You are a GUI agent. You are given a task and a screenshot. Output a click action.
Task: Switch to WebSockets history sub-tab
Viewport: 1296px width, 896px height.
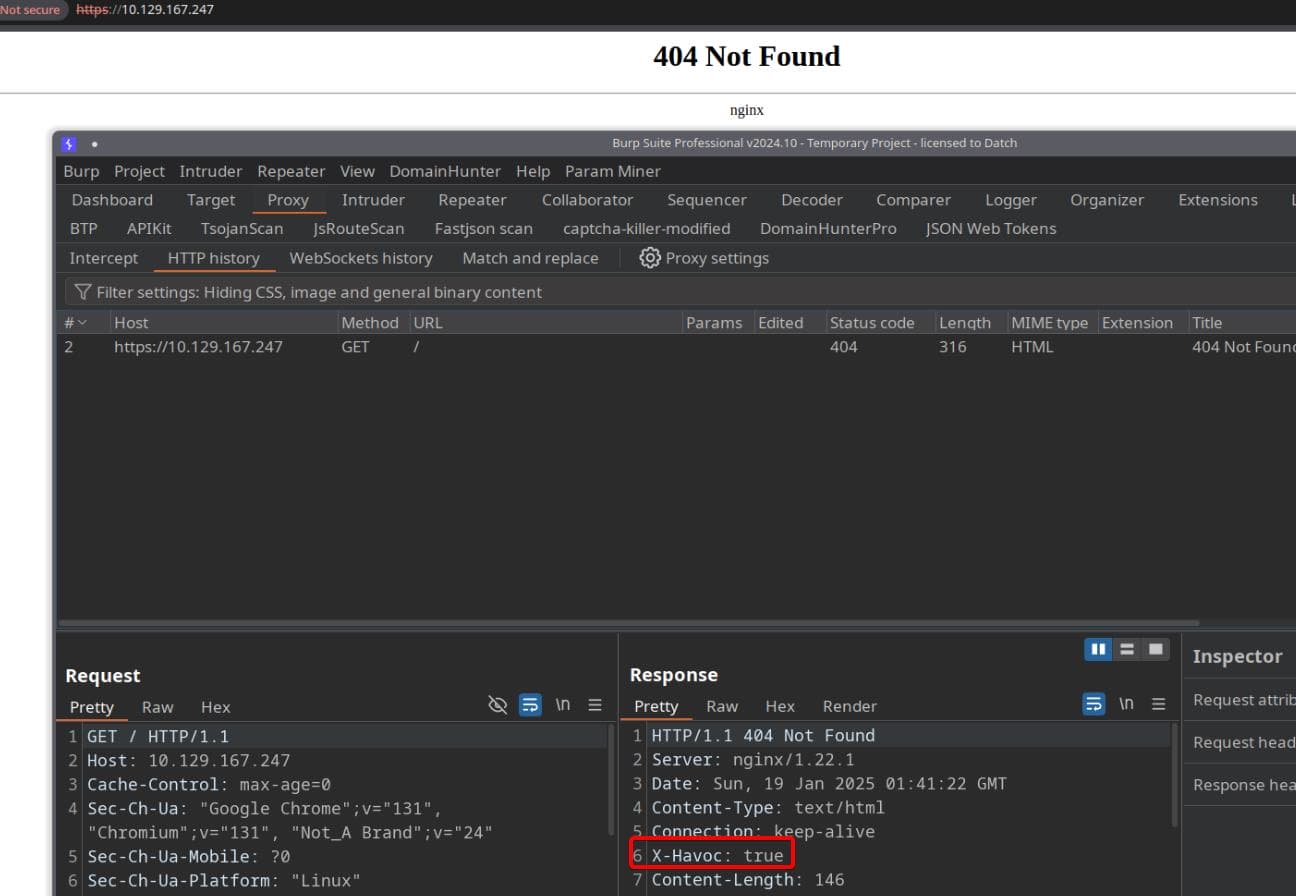click(361, 258)
